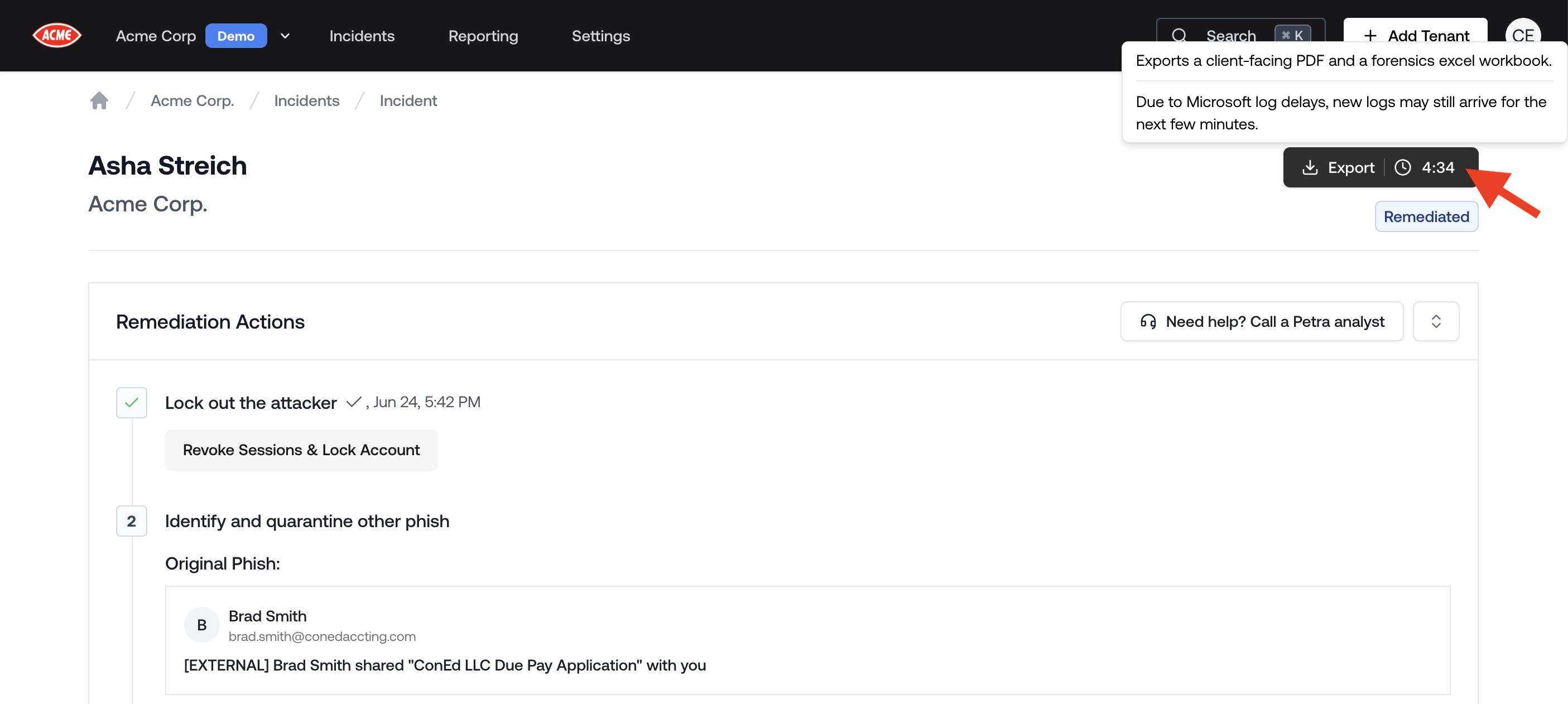This screenshot has height=704, width=1568.
Task: Click the ACME logo
Action: pyautogui.click(x=56, y=35)
